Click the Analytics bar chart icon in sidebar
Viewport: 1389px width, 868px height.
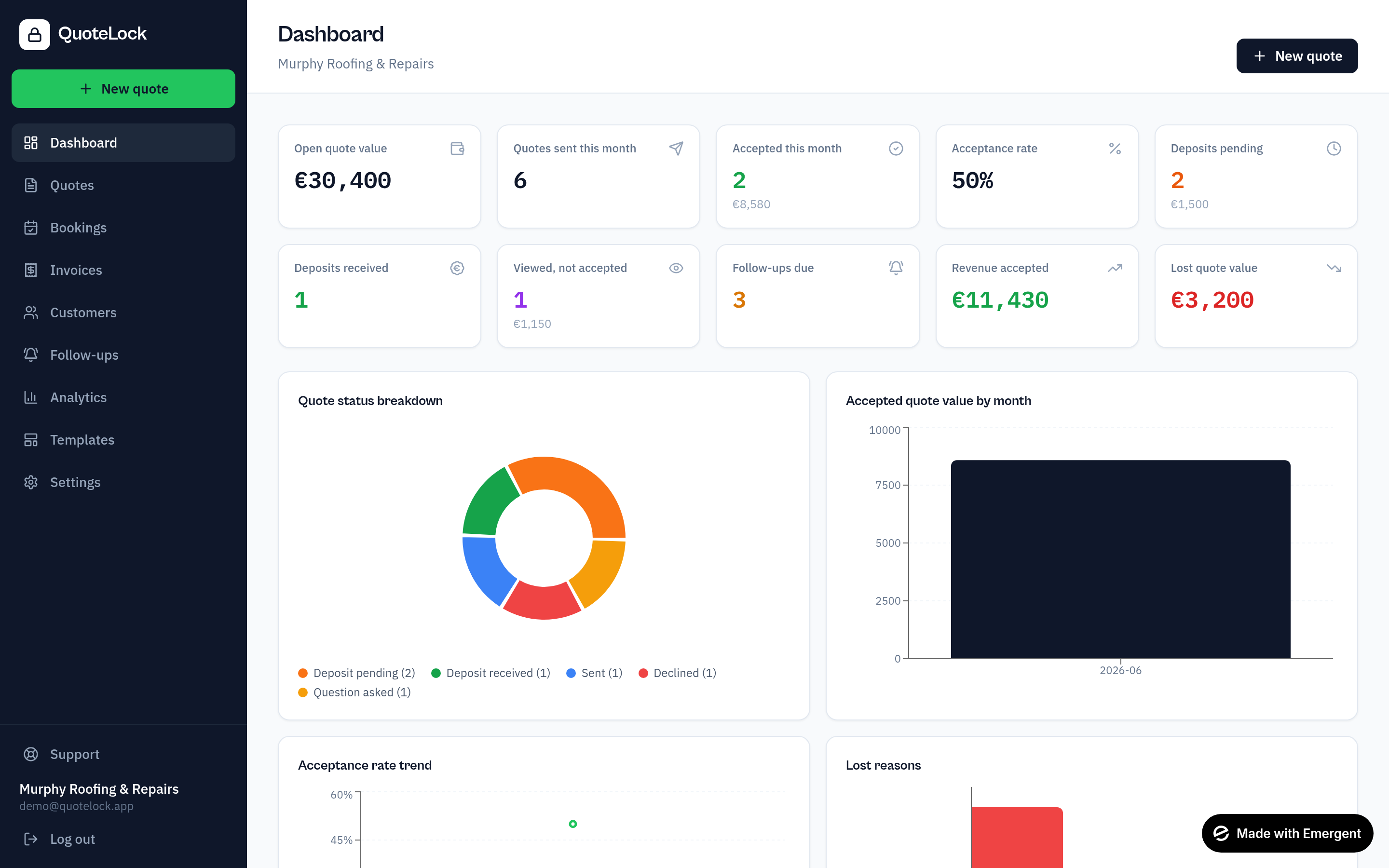(x=31, y=397)
